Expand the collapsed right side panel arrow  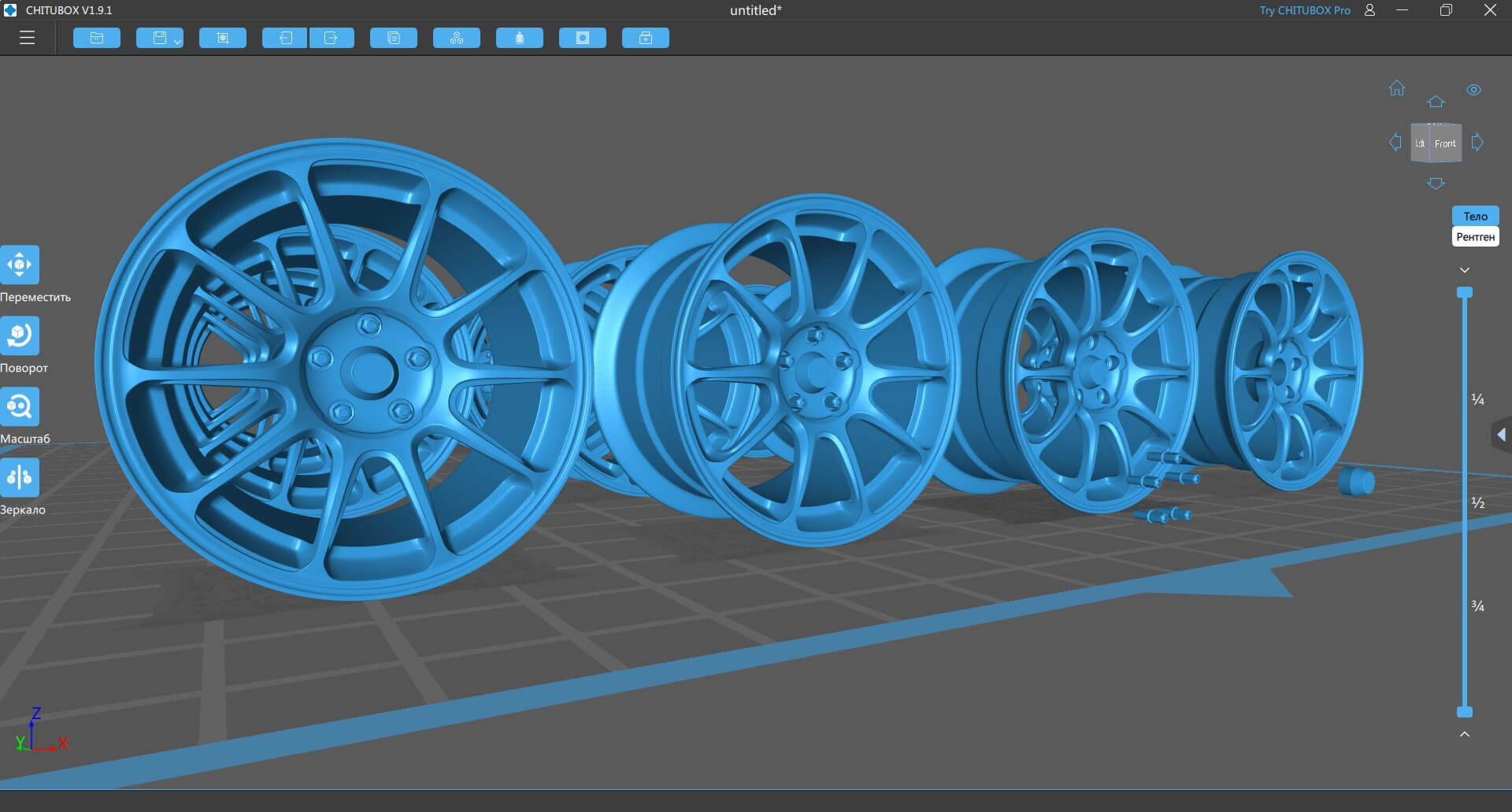[1502, 435]
